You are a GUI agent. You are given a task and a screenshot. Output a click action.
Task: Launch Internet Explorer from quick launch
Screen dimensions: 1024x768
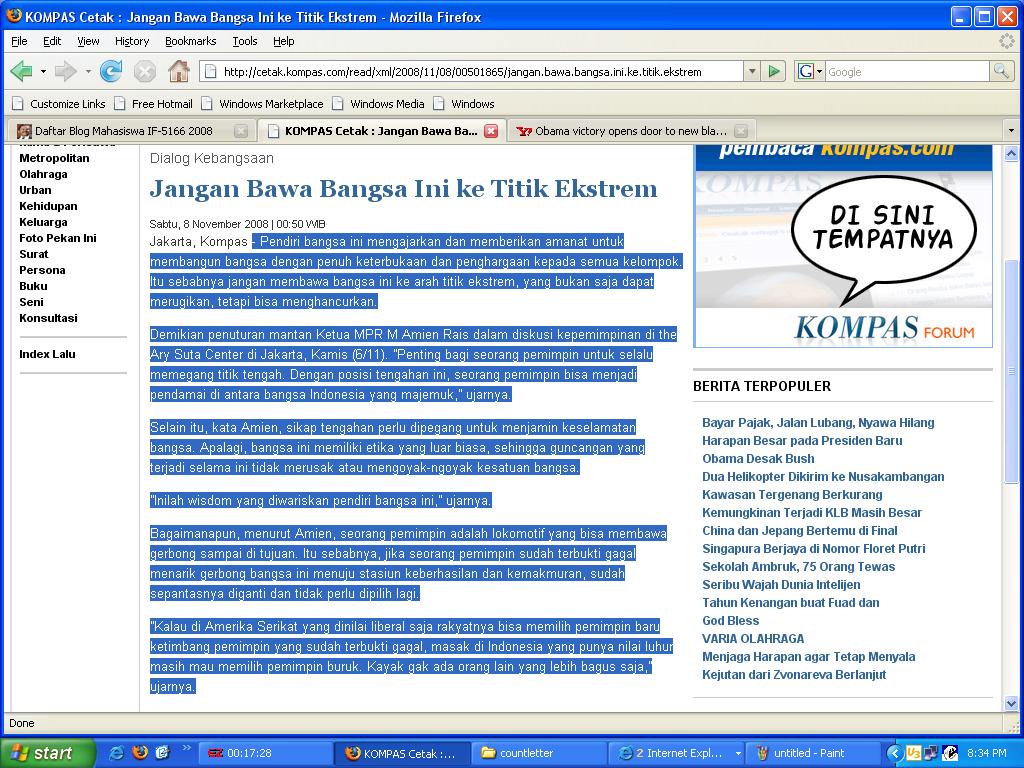[116, 753]
